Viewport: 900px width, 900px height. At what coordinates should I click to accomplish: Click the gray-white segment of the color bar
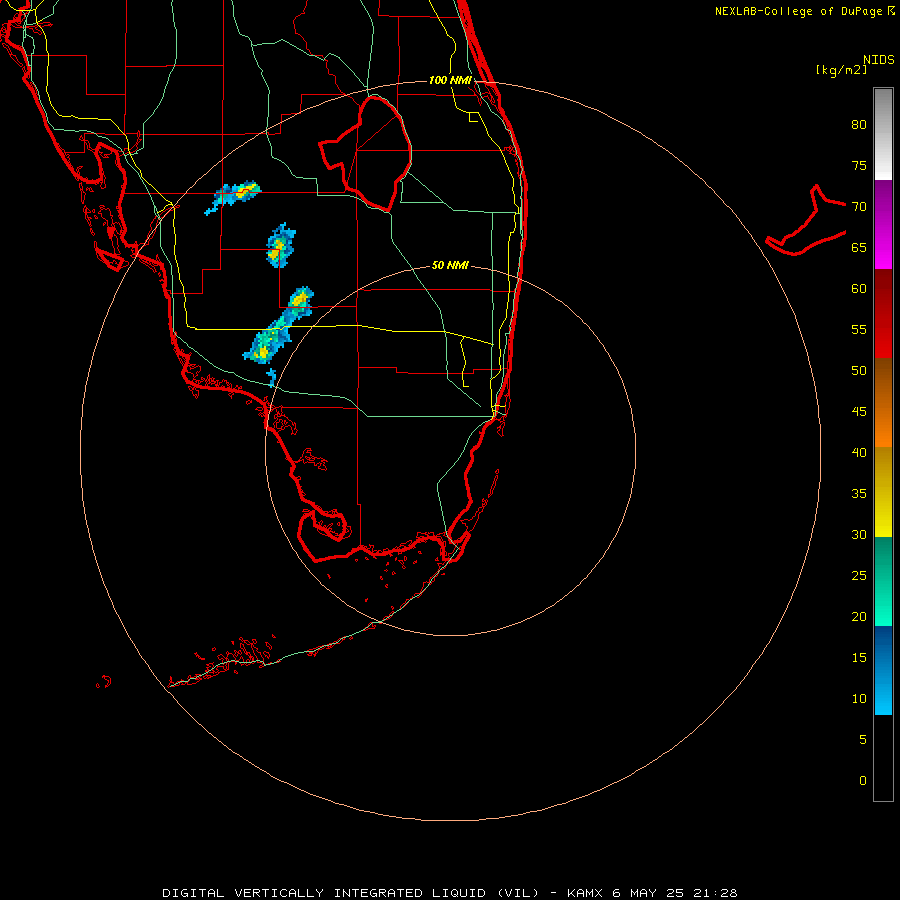tap(883, 134)
